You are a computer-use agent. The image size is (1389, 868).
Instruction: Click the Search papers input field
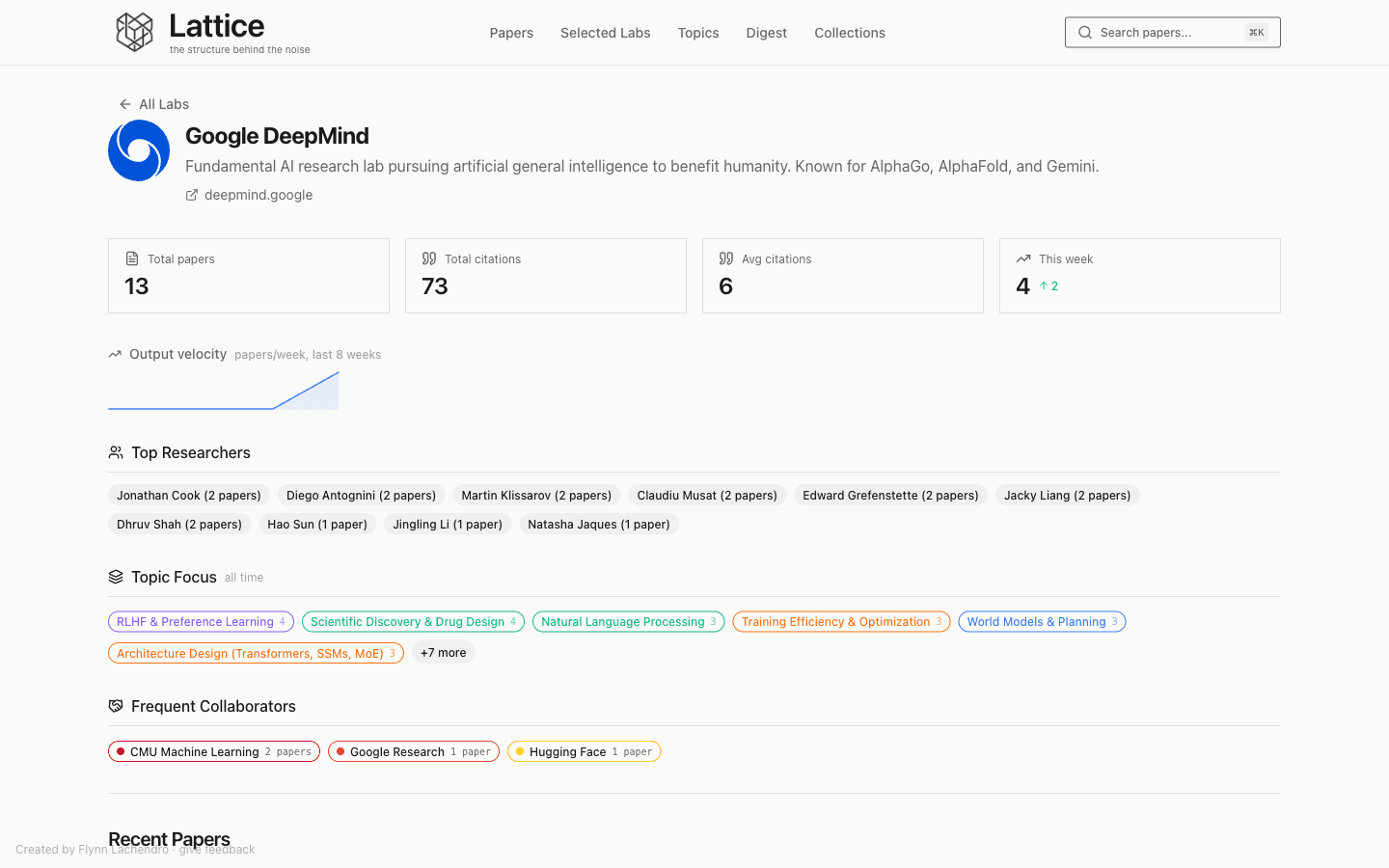(1172, 32)
